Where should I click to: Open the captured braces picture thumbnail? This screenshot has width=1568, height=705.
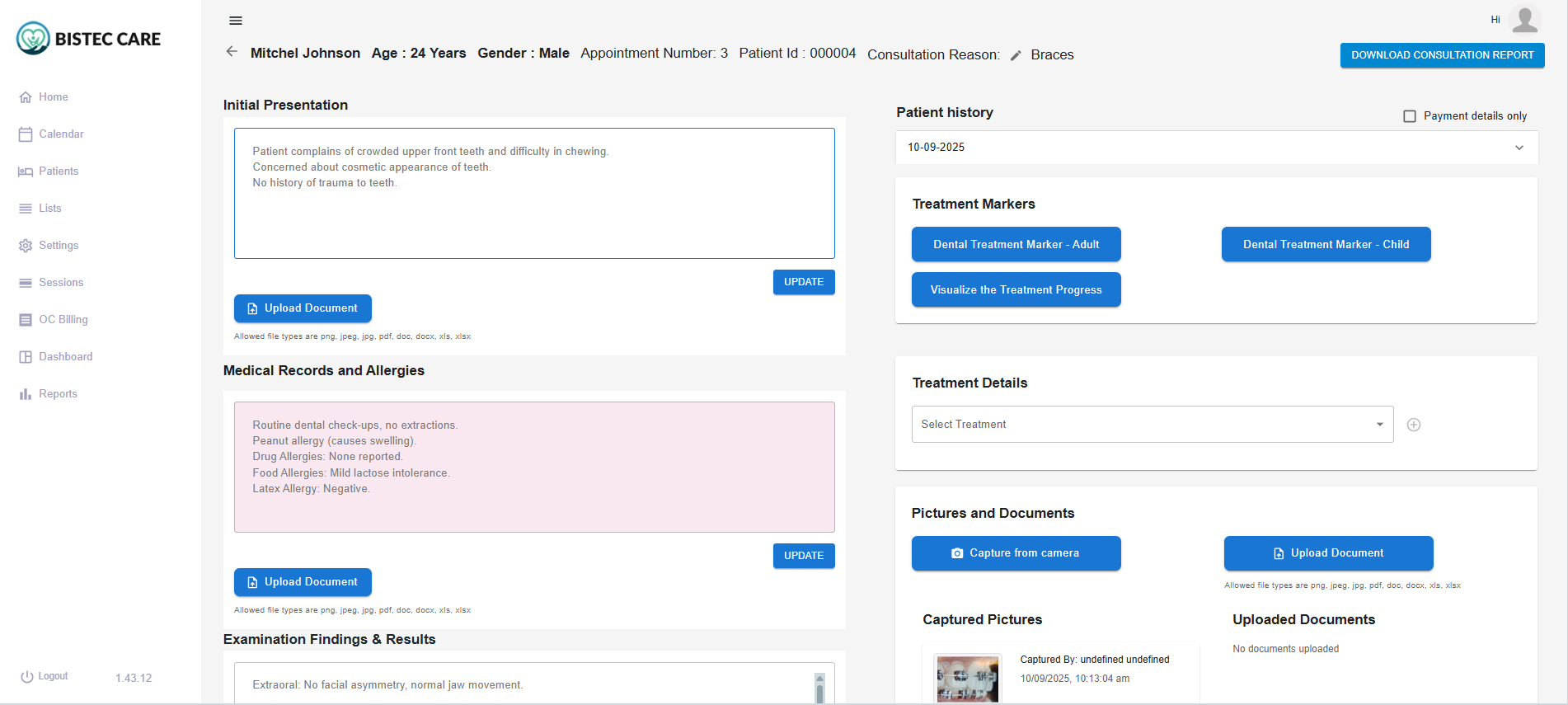(967, 679)
